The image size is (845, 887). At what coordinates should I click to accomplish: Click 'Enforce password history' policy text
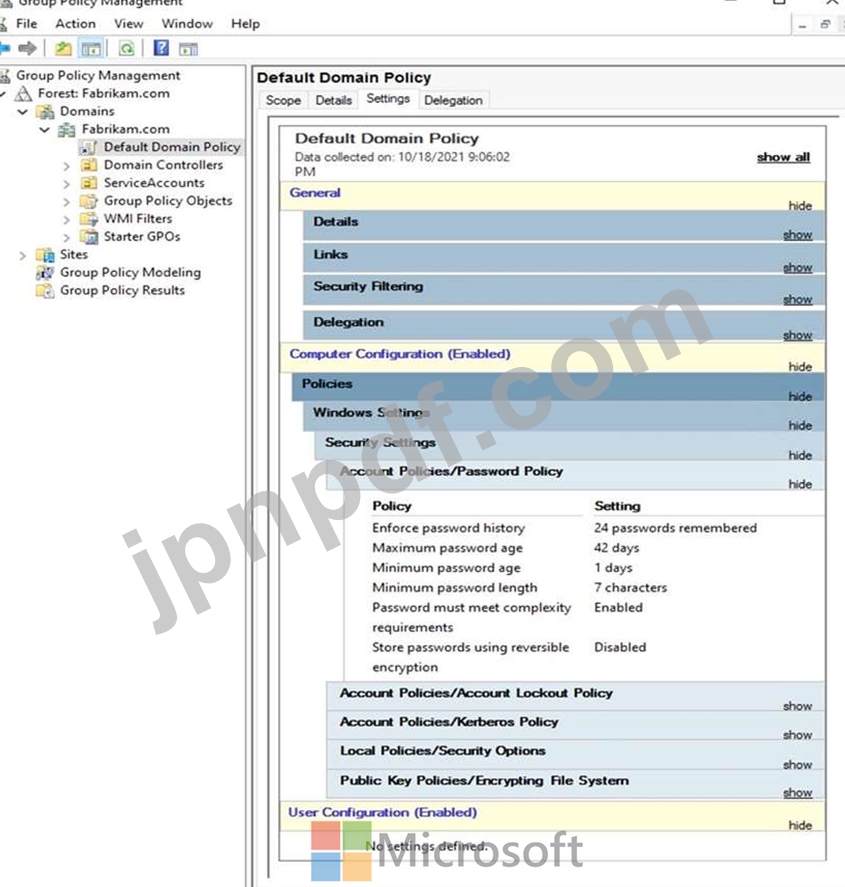(448, 528)
